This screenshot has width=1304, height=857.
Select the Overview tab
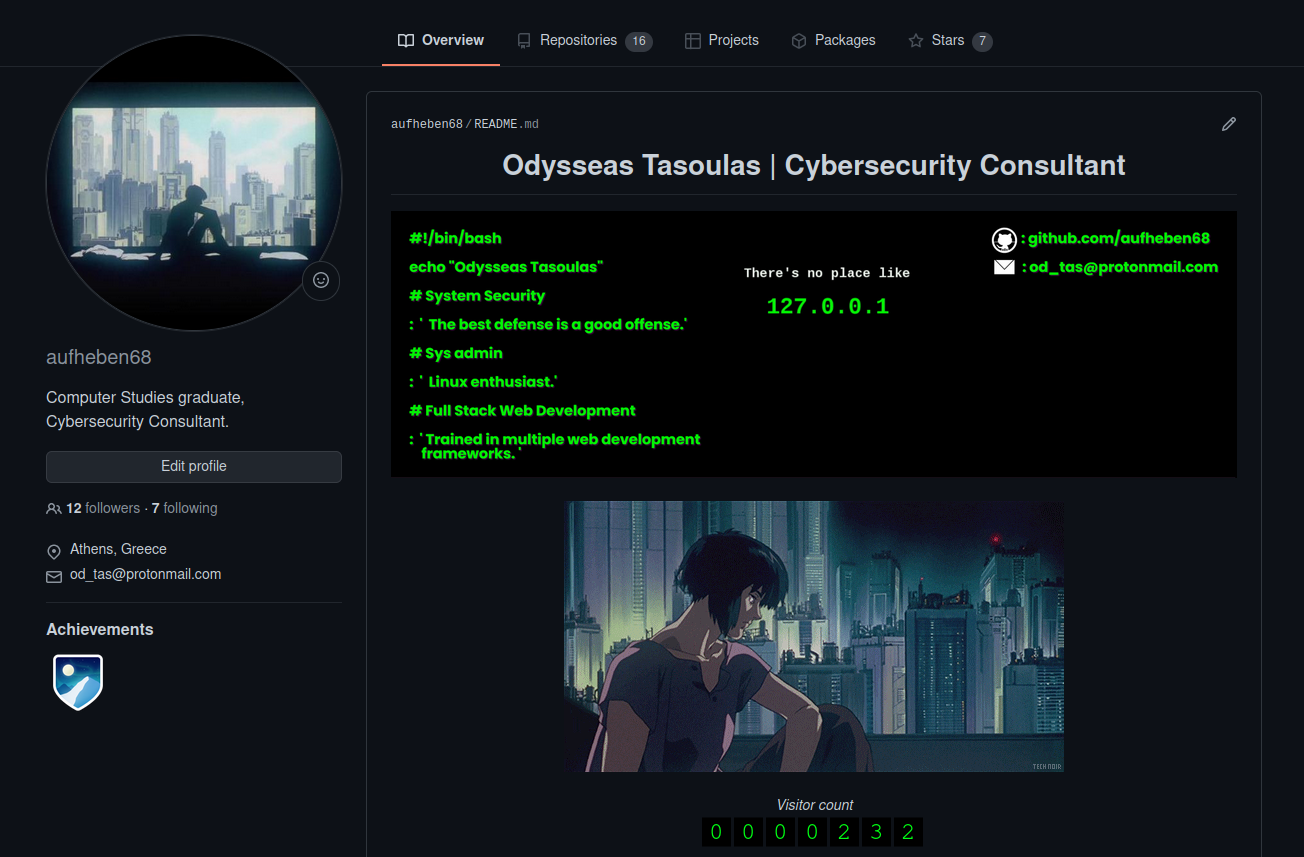point(441,41)
